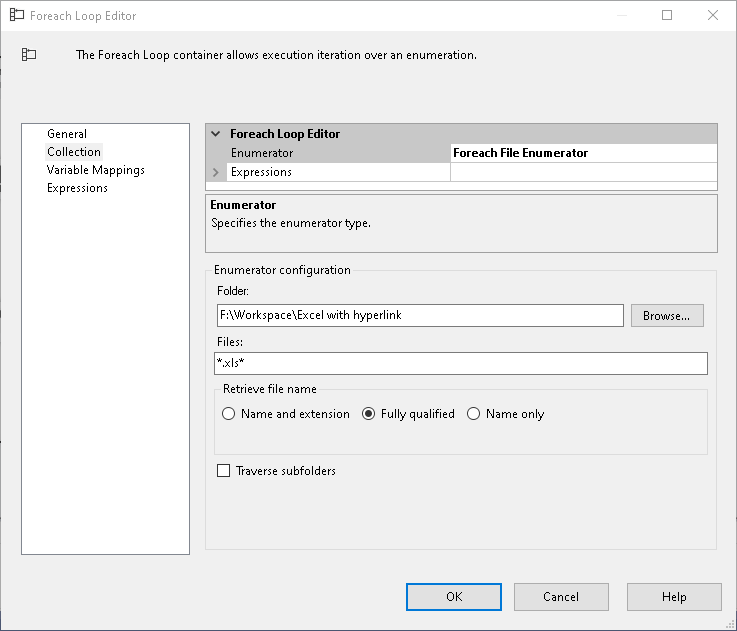Close the Foreach Loop Editor dialog

tap(713, 15)
